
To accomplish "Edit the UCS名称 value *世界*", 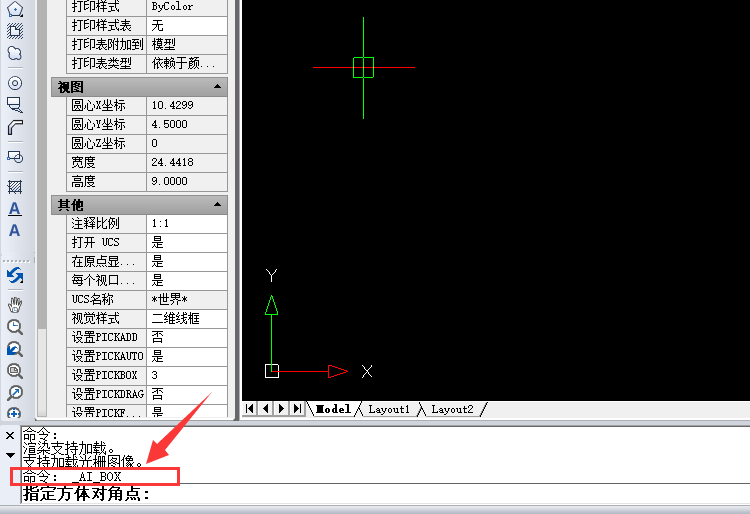I will (x=187, y=299).
